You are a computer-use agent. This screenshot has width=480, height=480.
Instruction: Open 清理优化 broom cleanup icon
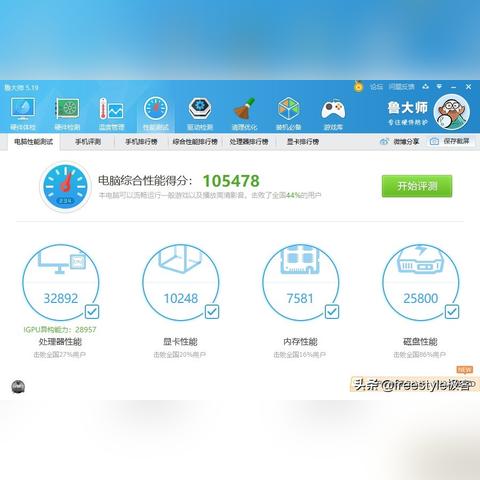(244, 113)
